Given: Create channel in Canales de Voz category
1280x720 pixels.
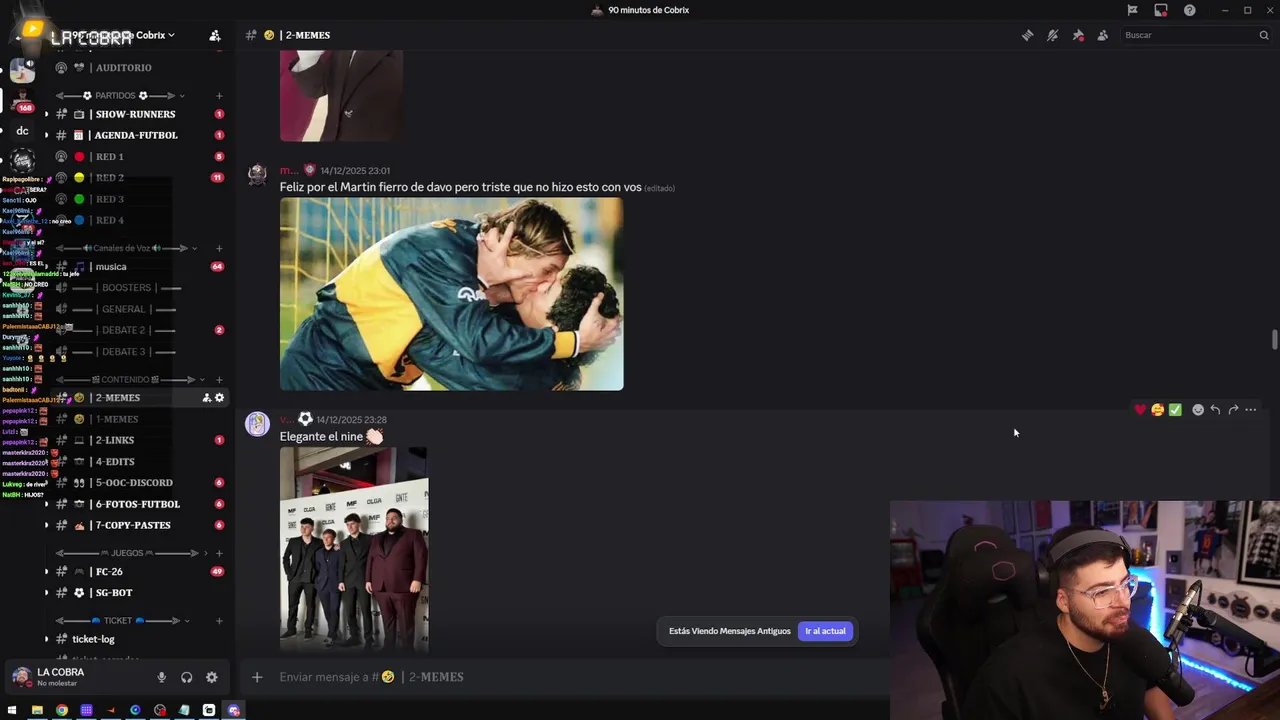Looking at the screenshot, I should 219,248.
